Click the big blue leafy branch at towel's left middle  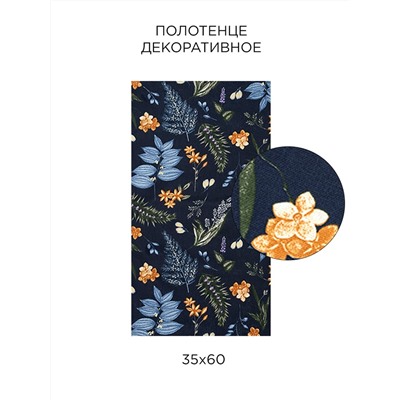tap(158, 162)
